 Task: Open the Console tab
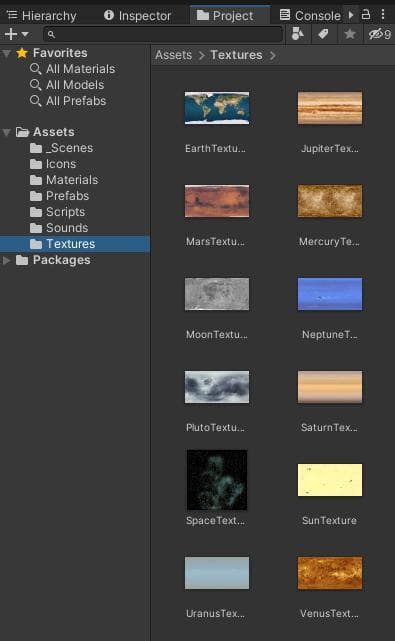pyautogui.click(x=310, y=16)
